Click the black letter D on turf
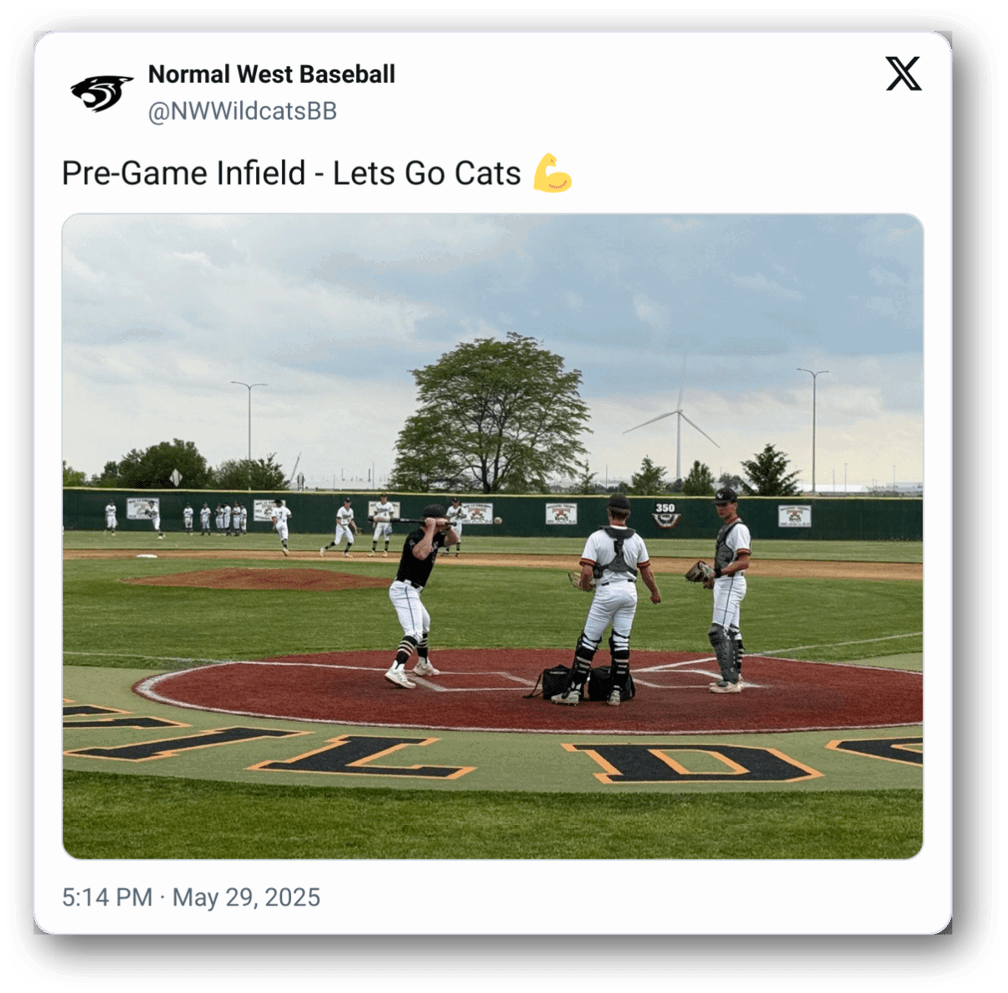Viewport: 1008px width, 993px height. (692, 762)
